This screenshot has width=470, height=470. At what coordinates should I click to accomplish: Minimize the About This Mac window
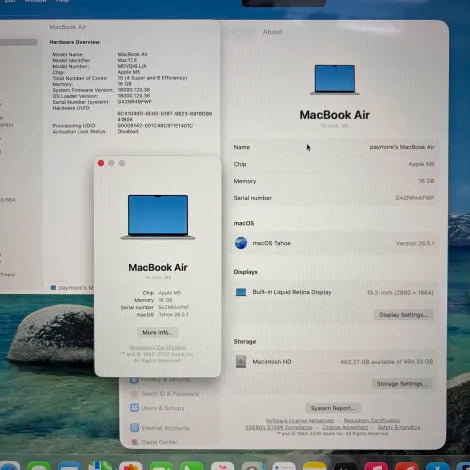click(x=111, y=163)
